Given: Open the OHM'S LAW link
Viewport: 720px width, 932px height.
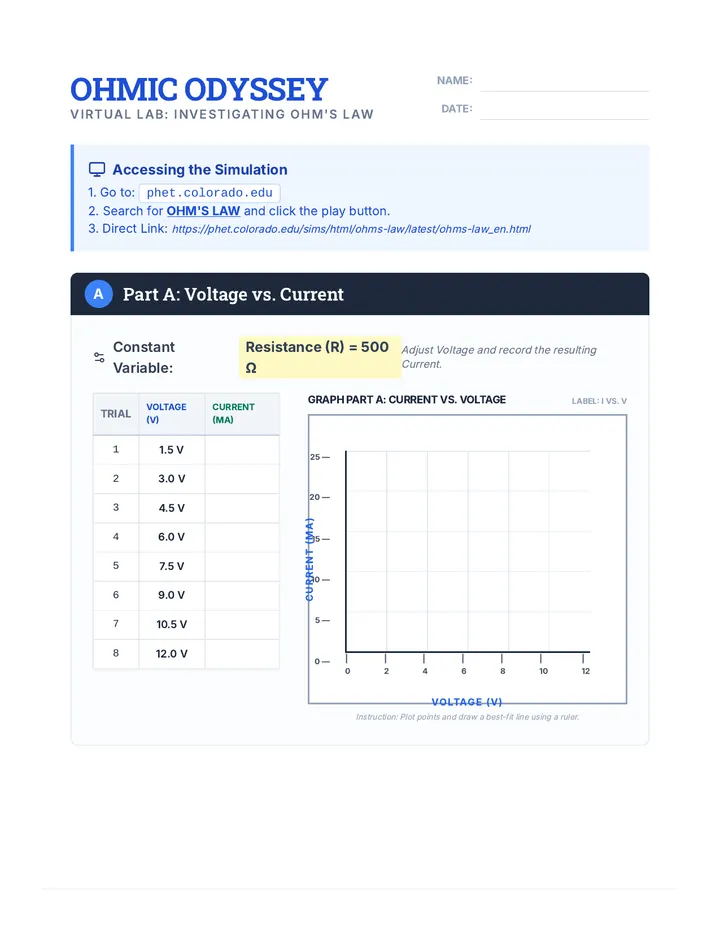Looking at the screenshot, I should [x=203, y=211].
